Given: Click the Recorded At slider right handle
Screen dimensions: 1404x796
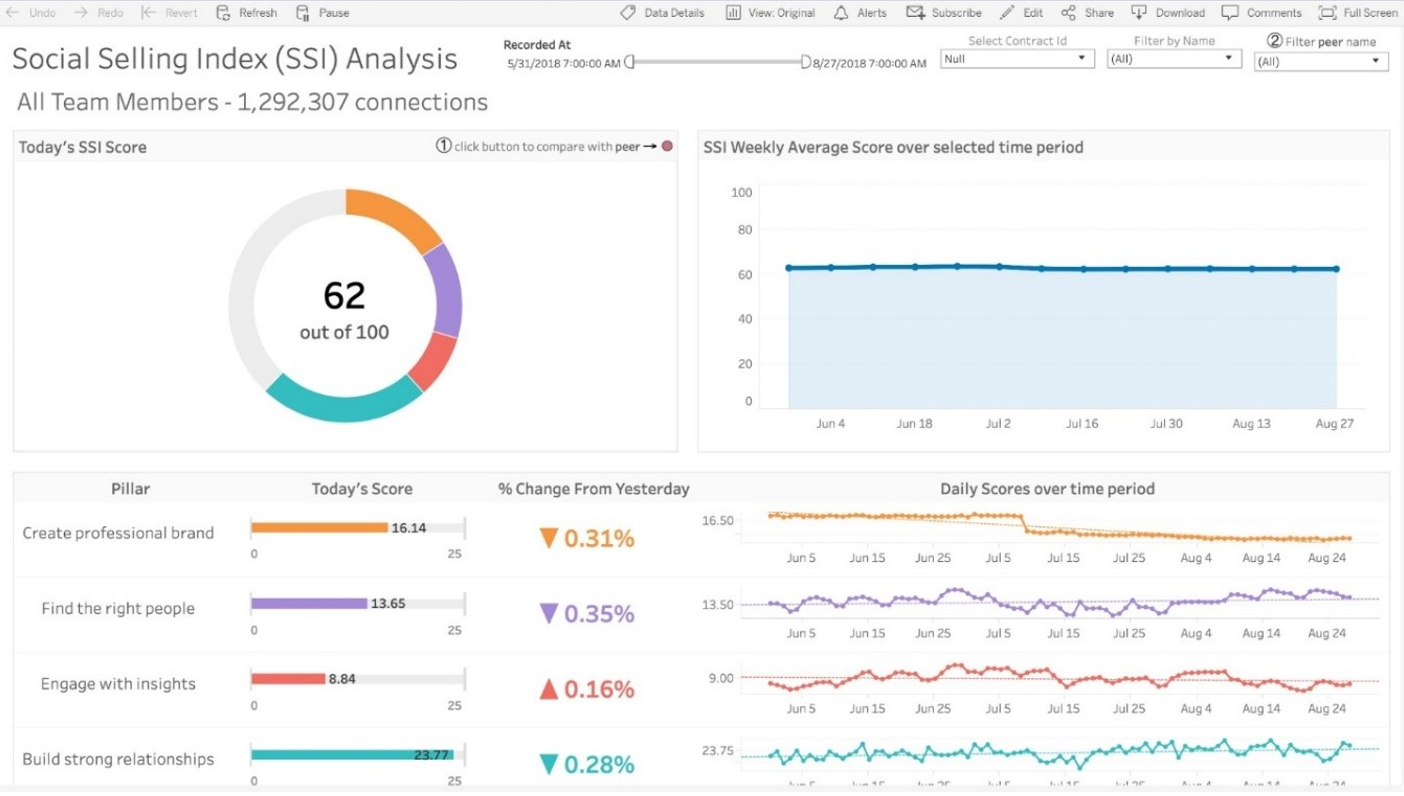Looking at the screenshot, I should click(806, 62).
